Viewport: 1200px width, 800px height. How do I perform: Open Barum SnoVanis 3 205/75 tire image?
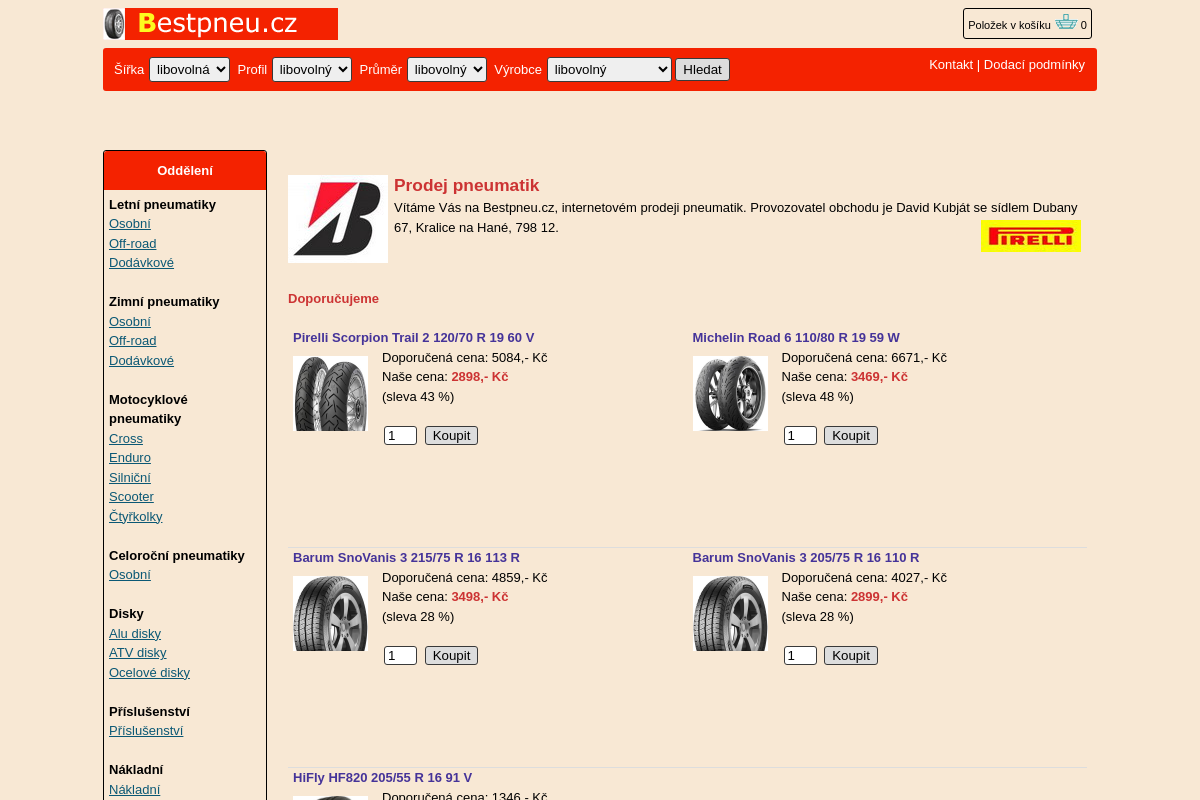730,613
